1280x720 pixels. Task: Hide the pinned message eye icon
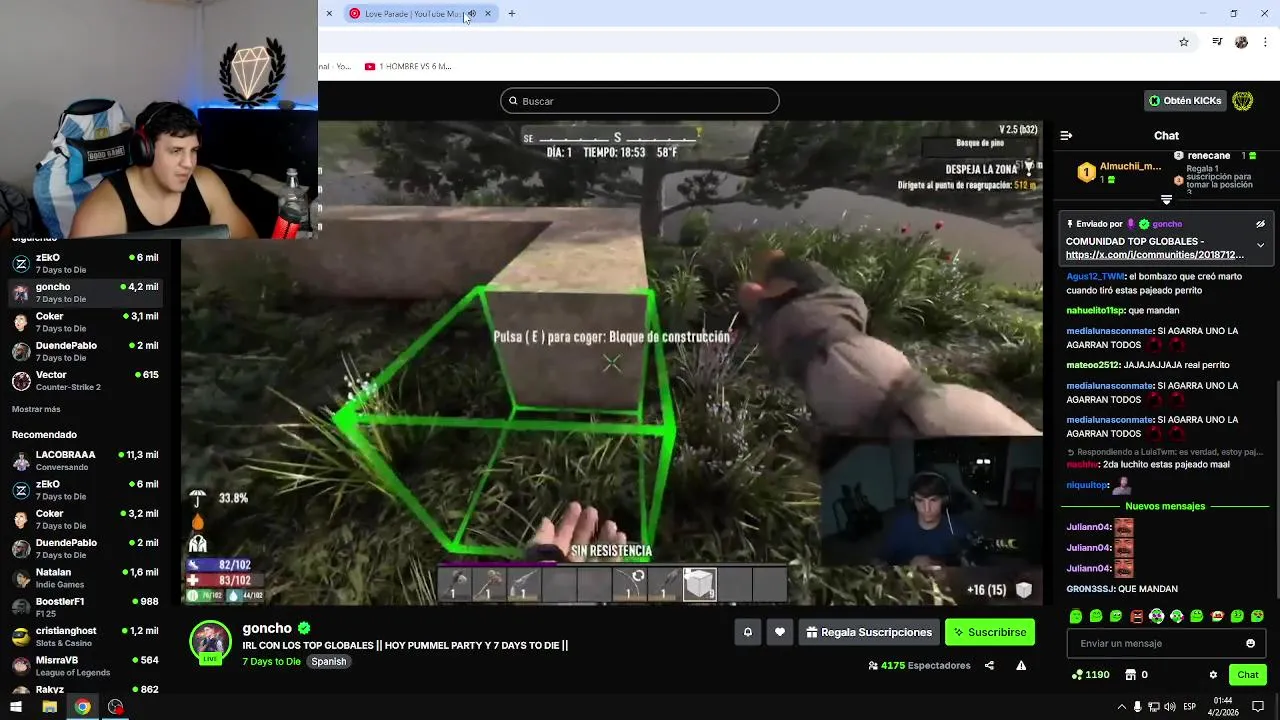pos(1260,224)
